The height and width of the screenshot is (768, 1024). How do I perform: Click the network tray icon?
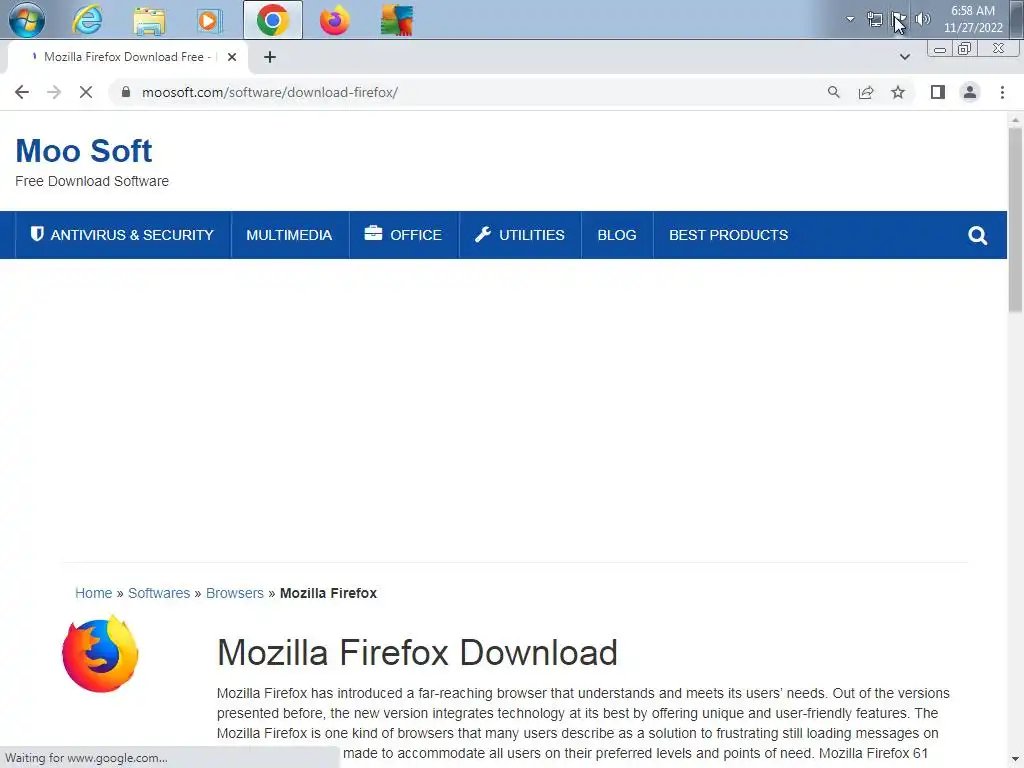pyautogui.click(x=874, y=20)
